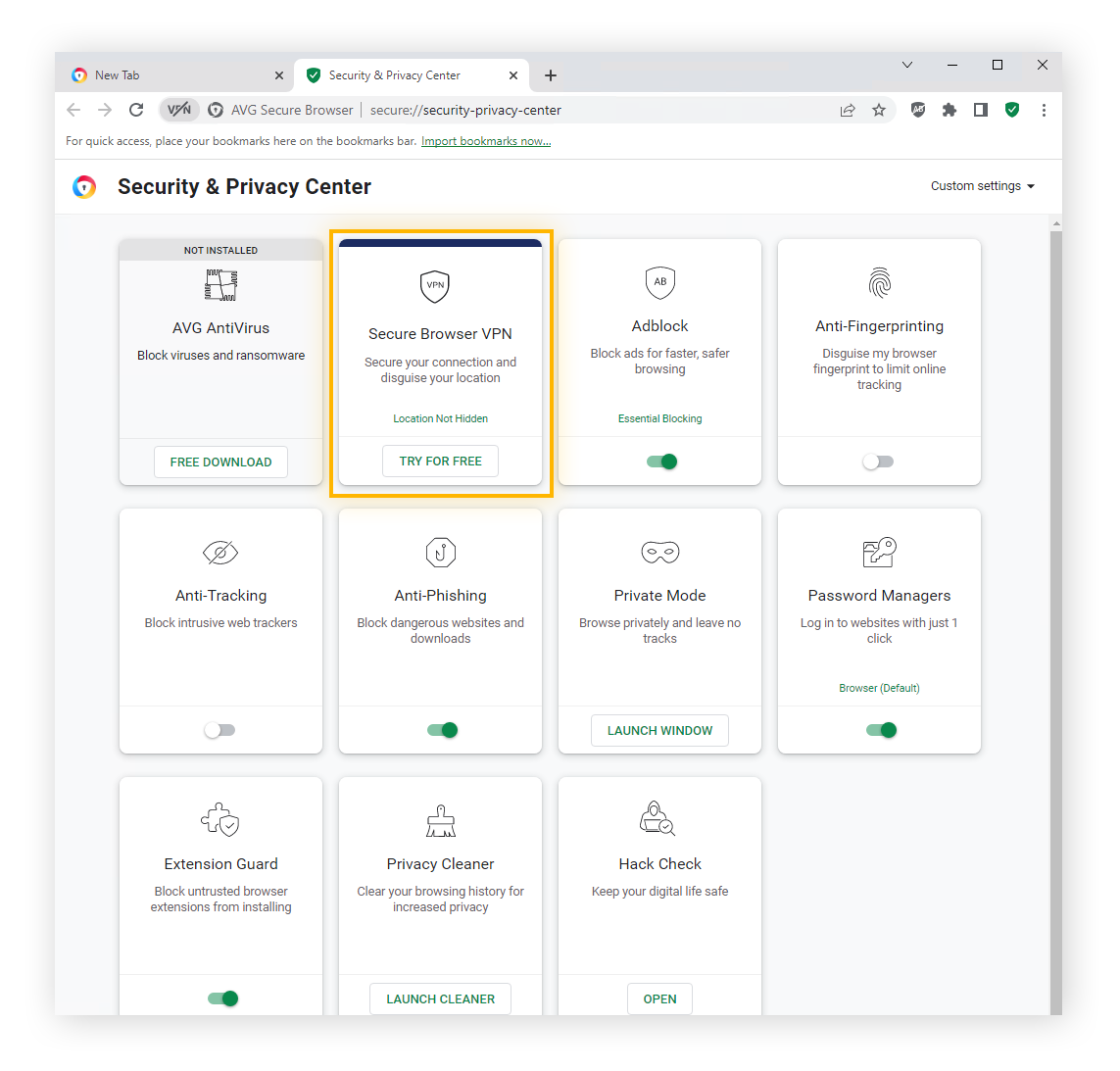Click the Anti-Tracking crossed-eye icon
The image size is (1120, 1071).
(220, 552)
